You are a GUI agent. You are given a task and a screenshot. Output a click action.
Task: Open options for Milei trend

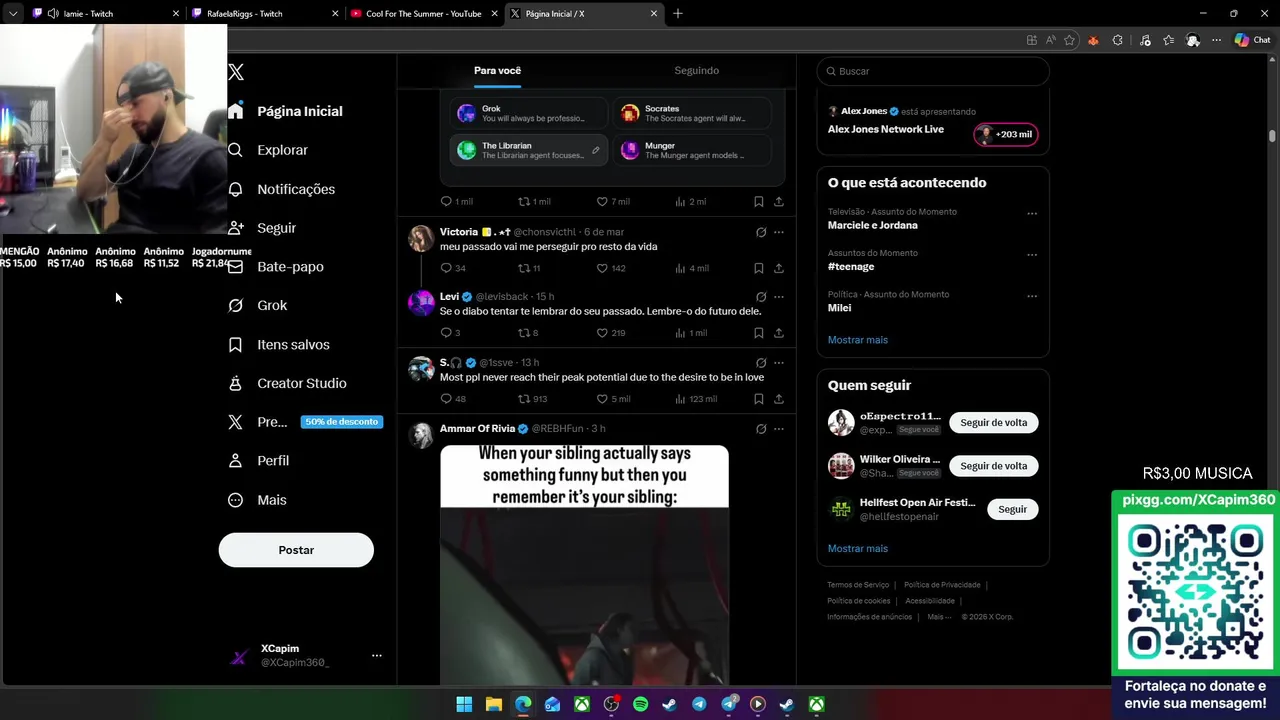(1032, 296)
